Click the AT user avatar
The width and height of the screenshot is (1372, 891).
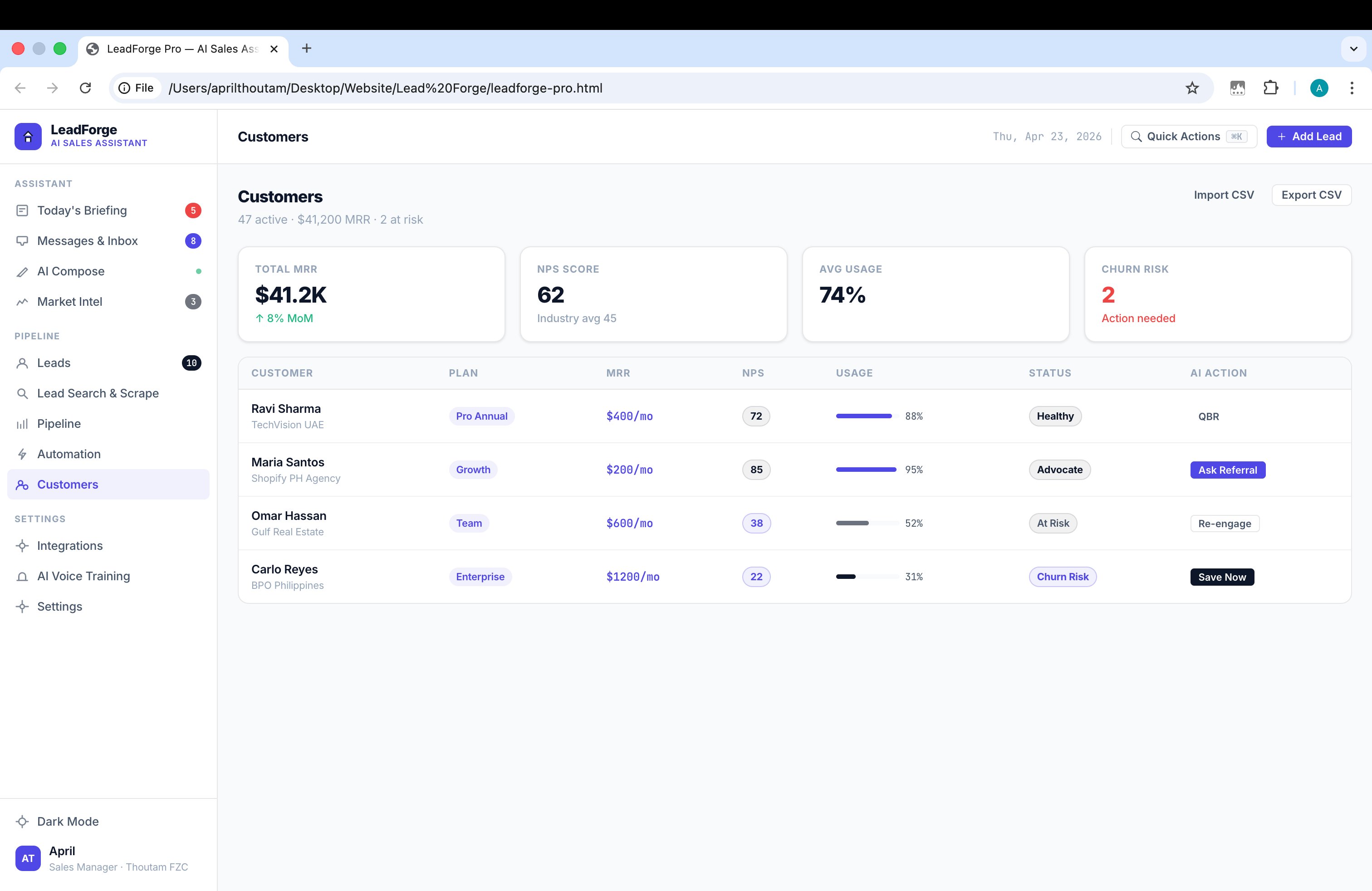(x=28, y=858)
